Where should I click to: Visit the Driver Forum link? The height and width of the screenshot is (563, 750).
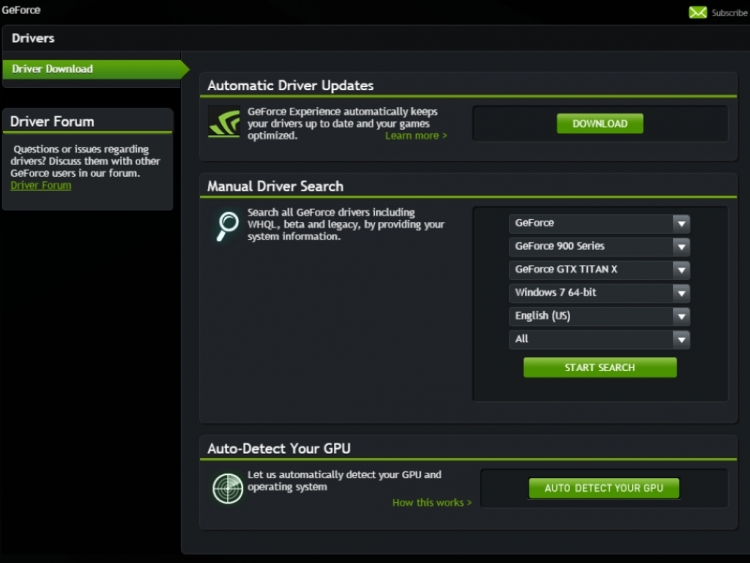click(x=41, y=186)
